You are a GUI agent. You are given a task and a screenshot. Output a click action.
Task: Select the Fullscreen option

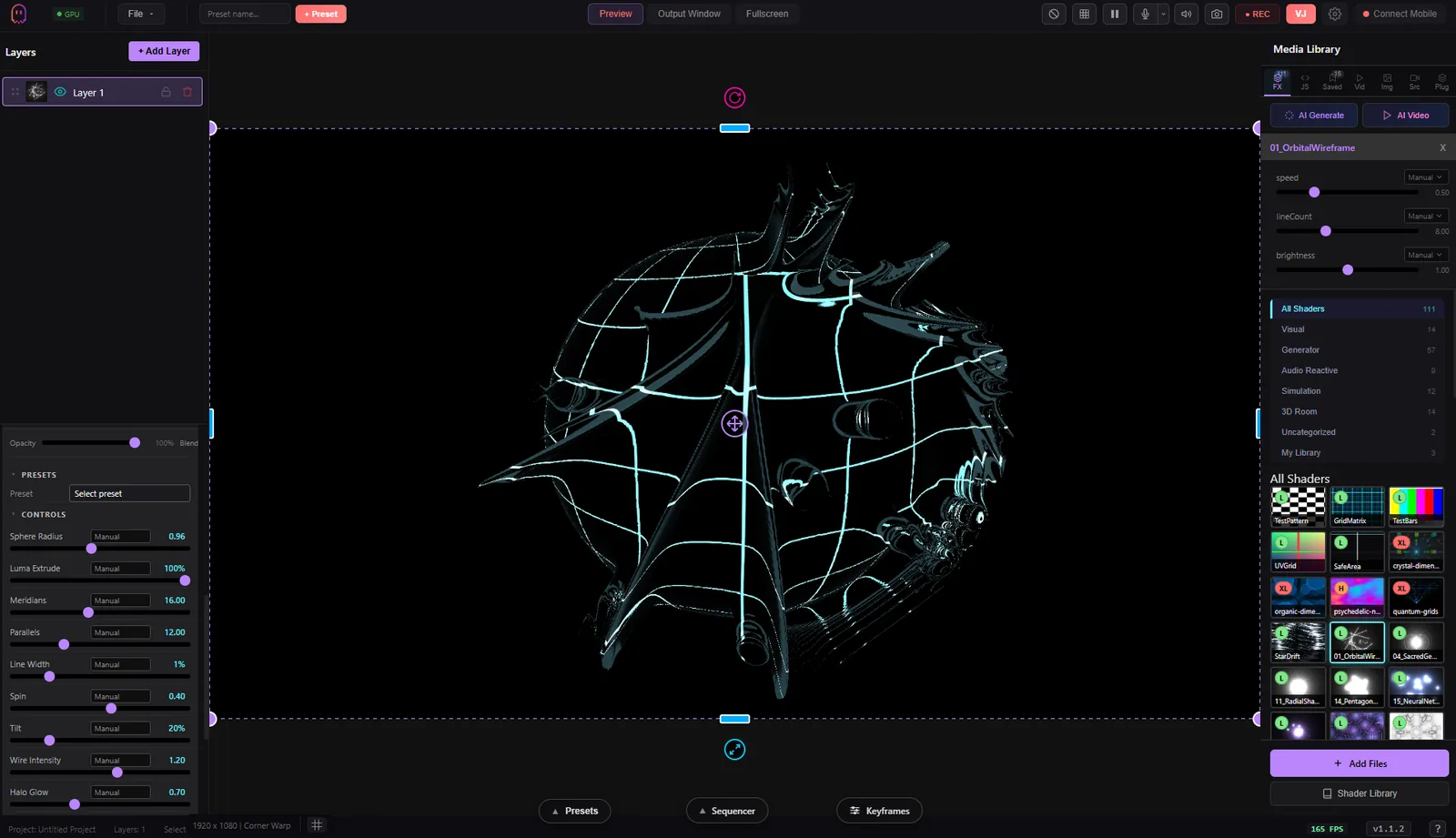[x=767, y=14]
